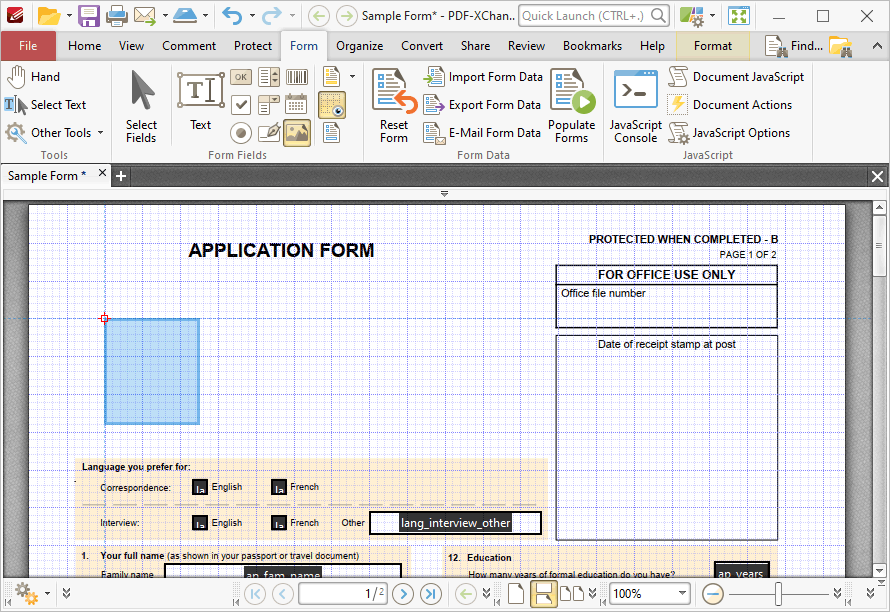The image size is (890, 612).
Task: Switch to the Organize tab
Action: [x=359, y=46]
